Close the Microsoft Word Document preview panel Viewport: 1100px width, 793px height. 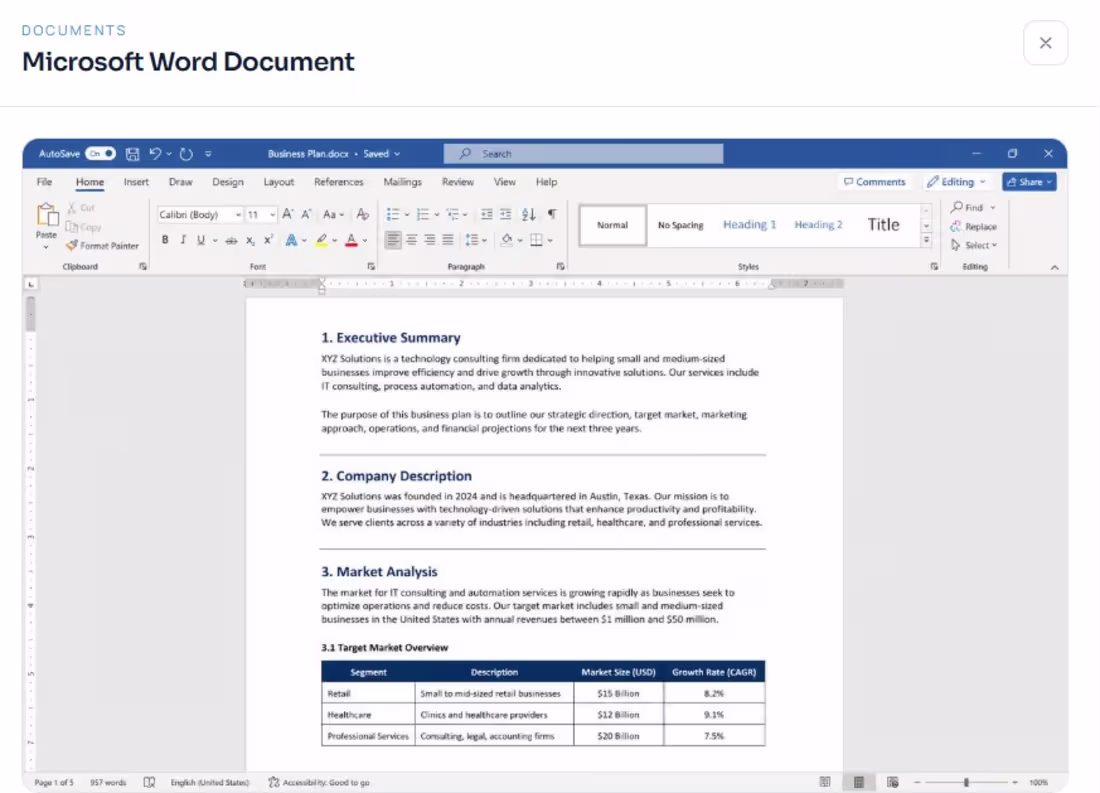[x=1045, y=43]
